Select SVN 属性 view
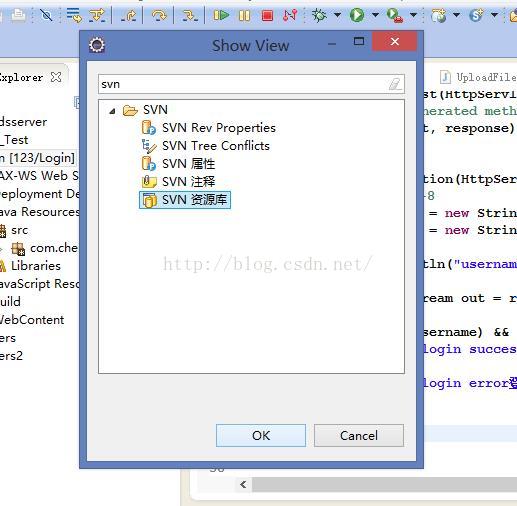This screenshot has width=517, height=506. [x=188, y=164]
